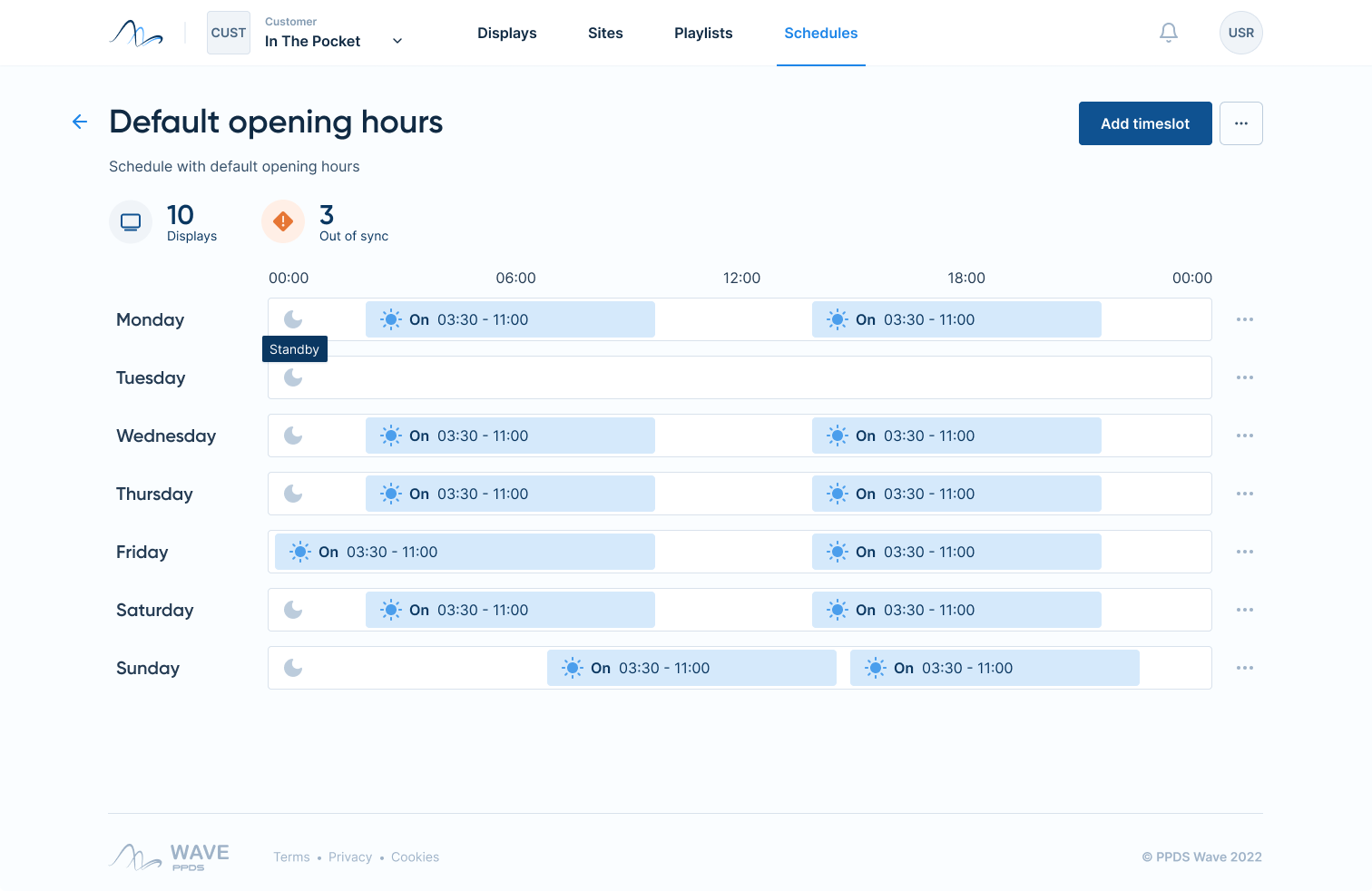
Task: Open Friday's row options ellipsis menu
Action: pos(1245,552)
